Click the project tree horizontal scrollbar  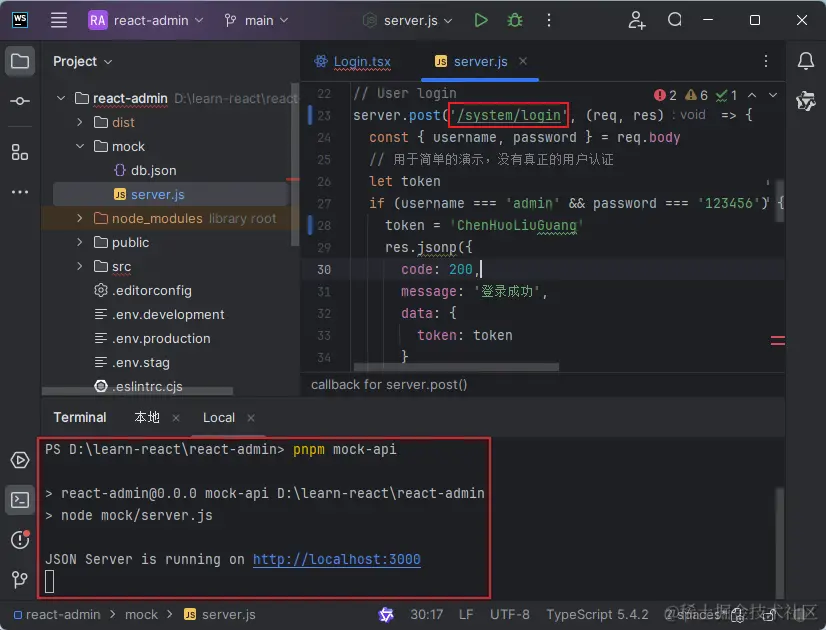pyautogui.click(x=137, y=391)
